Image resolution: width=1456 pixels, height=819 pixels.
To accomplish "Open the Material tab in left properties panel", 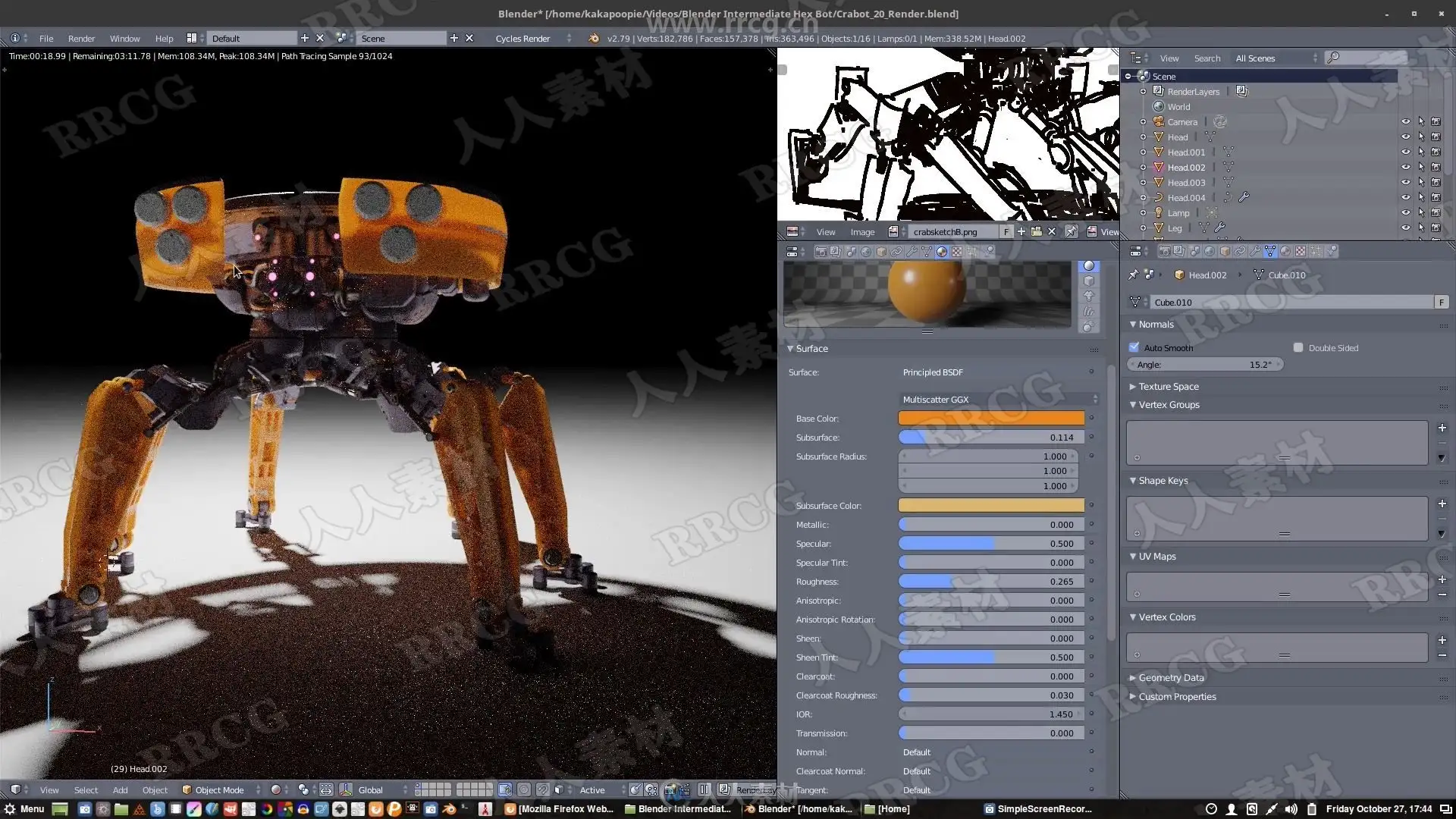I will (x=942, y=252).
